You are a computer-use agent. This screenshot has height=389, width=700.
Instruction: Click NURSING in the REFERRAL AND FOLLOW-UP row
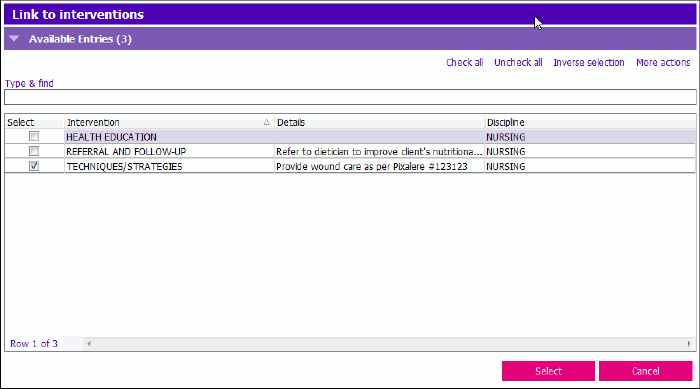pyautogui.click(x=505, y=151)
